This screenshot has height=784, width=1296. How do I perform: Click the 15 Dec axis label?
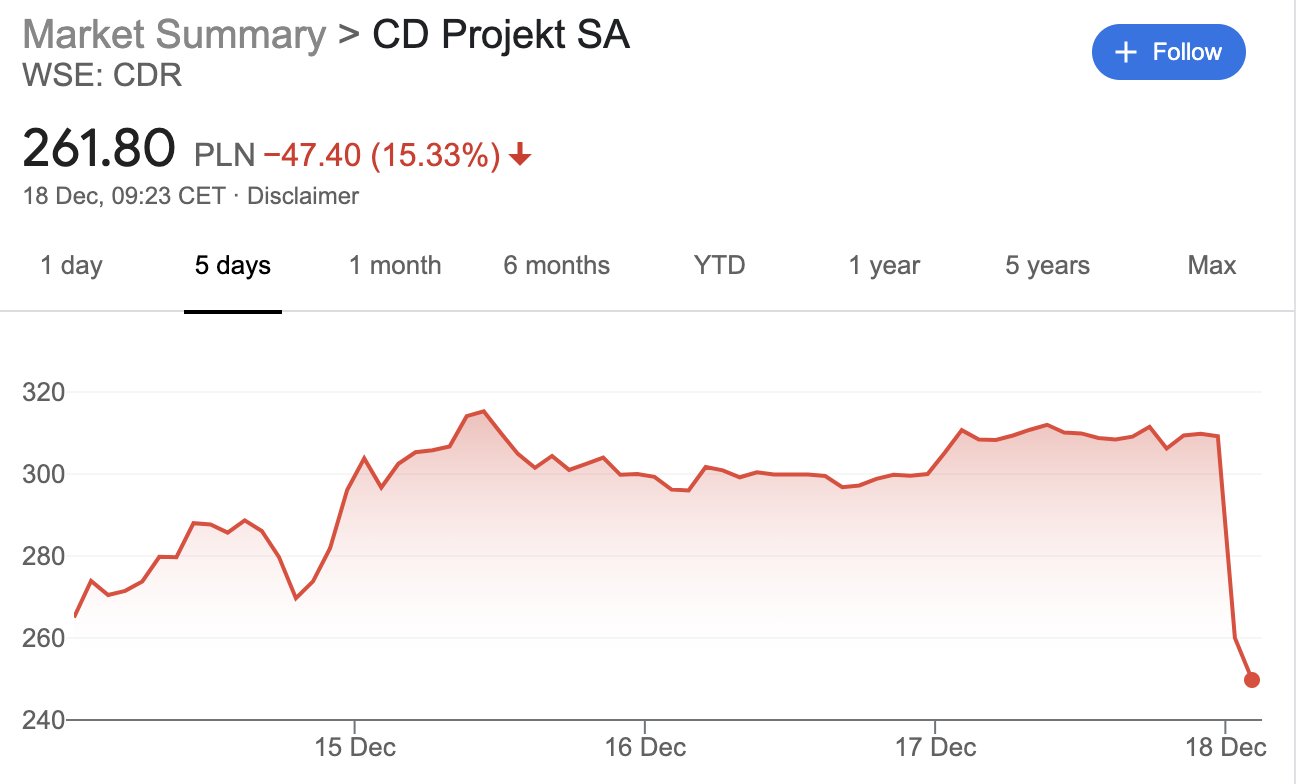pyautogui.click(x=355, y=747)
